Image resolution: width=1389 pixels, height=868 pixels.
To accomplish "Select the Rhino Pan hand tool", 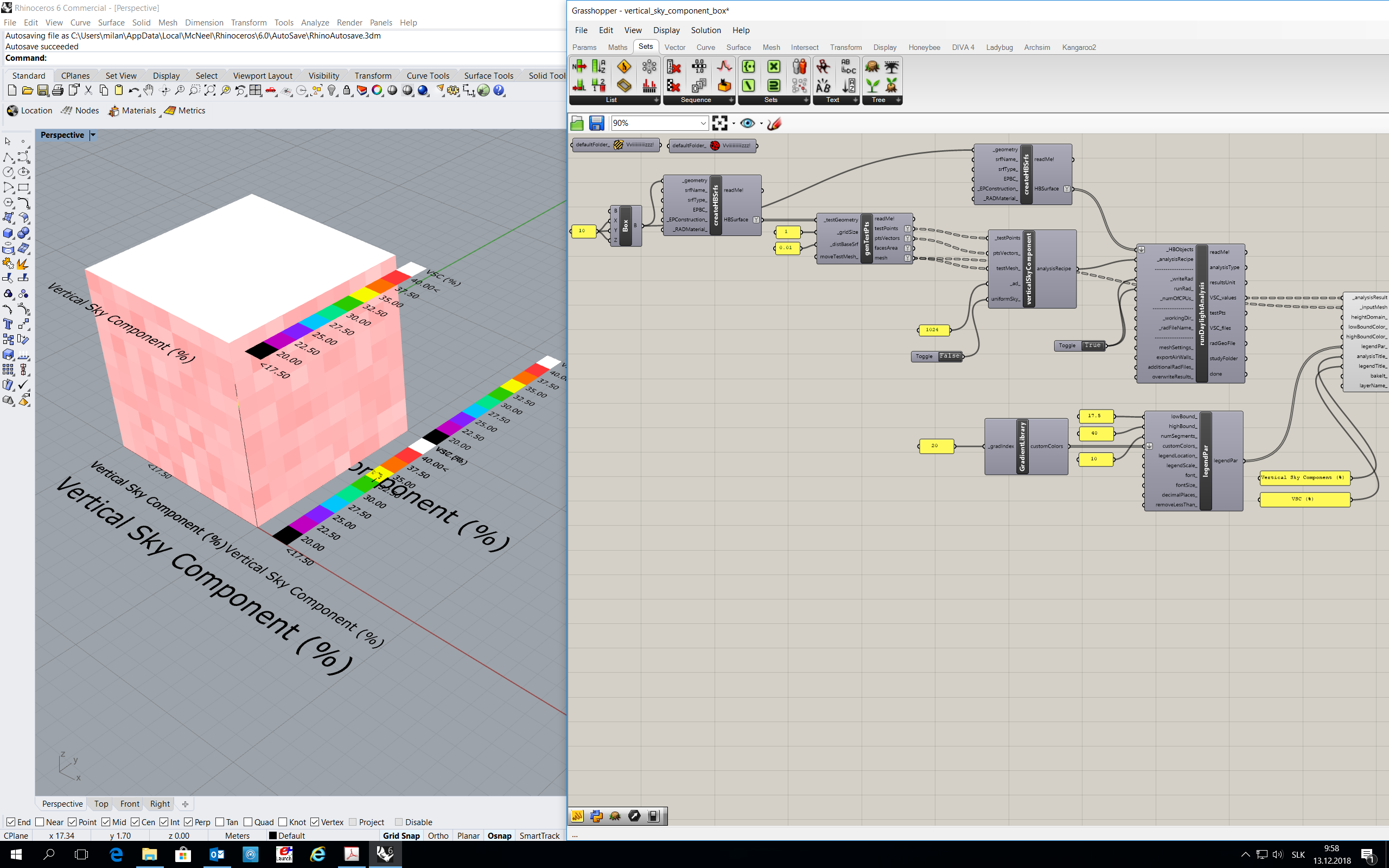I will (149, 90).
